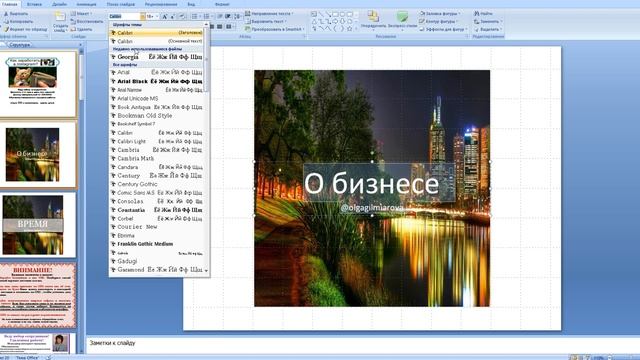Select the Rectangle shape in gallery
The height and width of the screenshot is (360, 640).
point(335,14)
